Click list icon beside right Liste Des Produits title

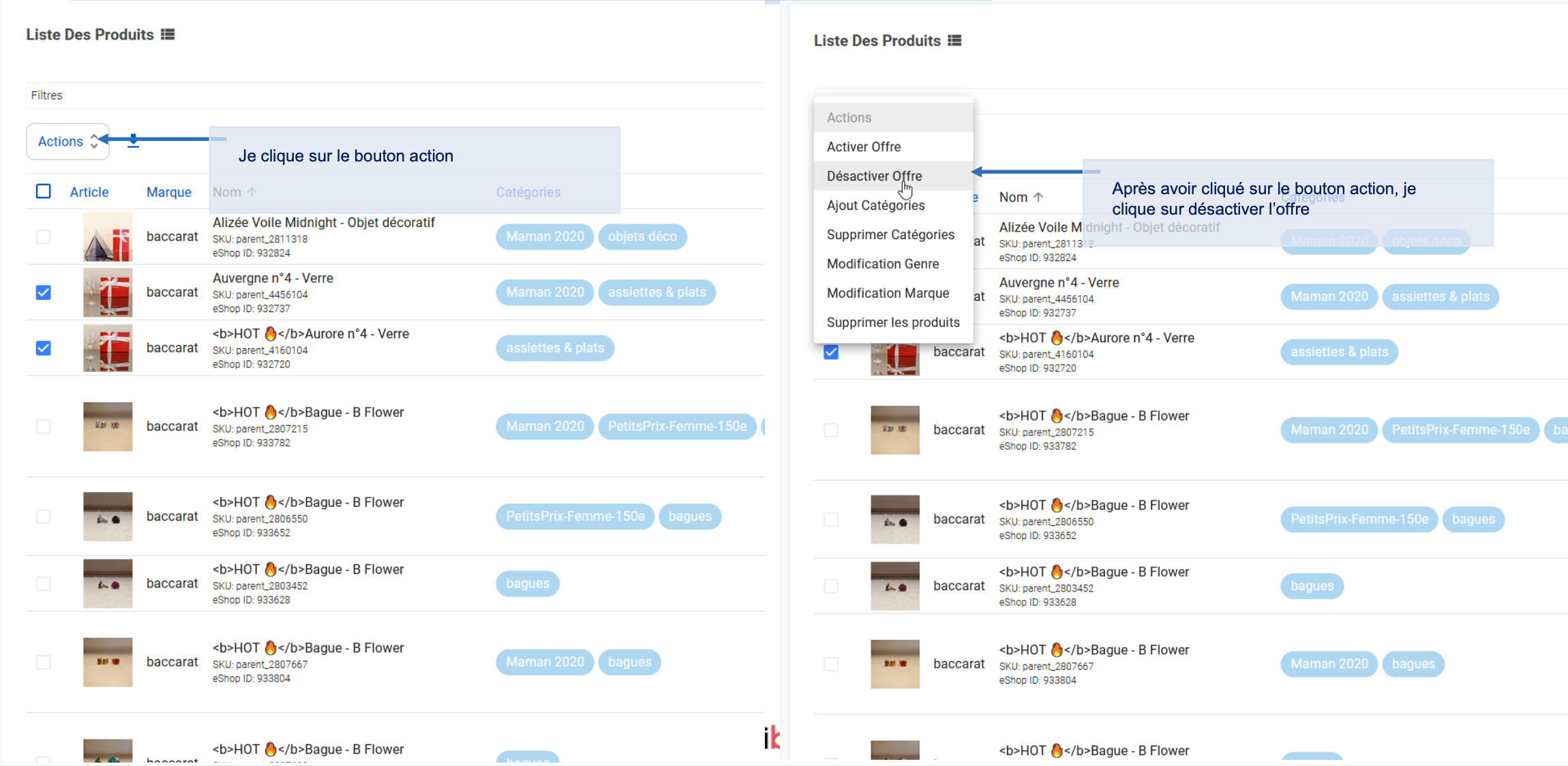[954, 40]
